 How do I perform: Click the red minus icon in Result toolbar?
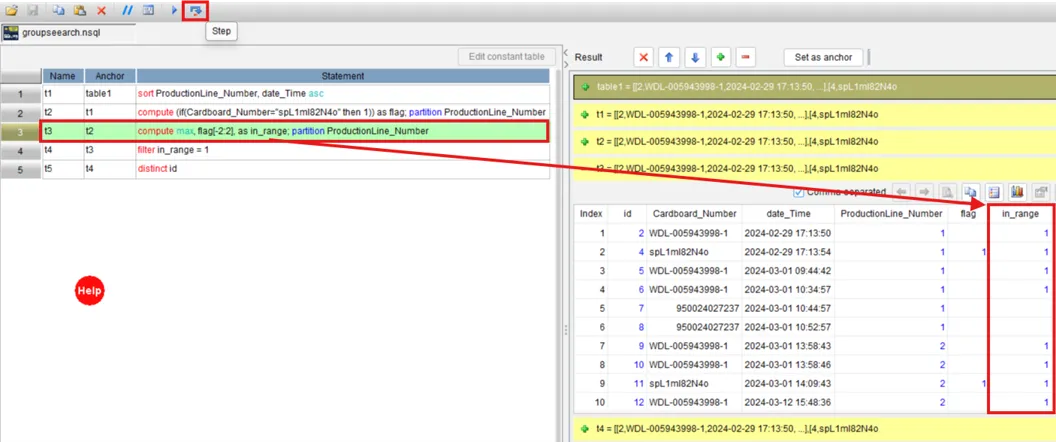click(x=745, y=57)
